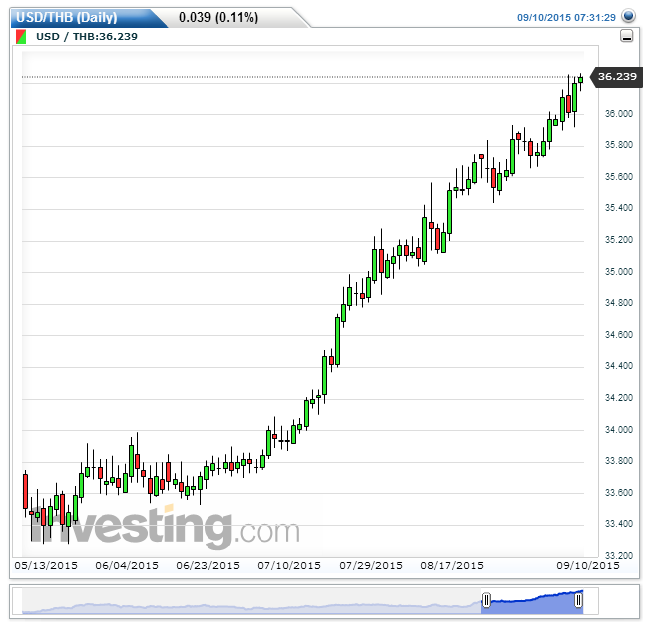Click the 09/10/2015 date axis label
Viewport: 650px width, 627px height.
[x=588, y=565]
